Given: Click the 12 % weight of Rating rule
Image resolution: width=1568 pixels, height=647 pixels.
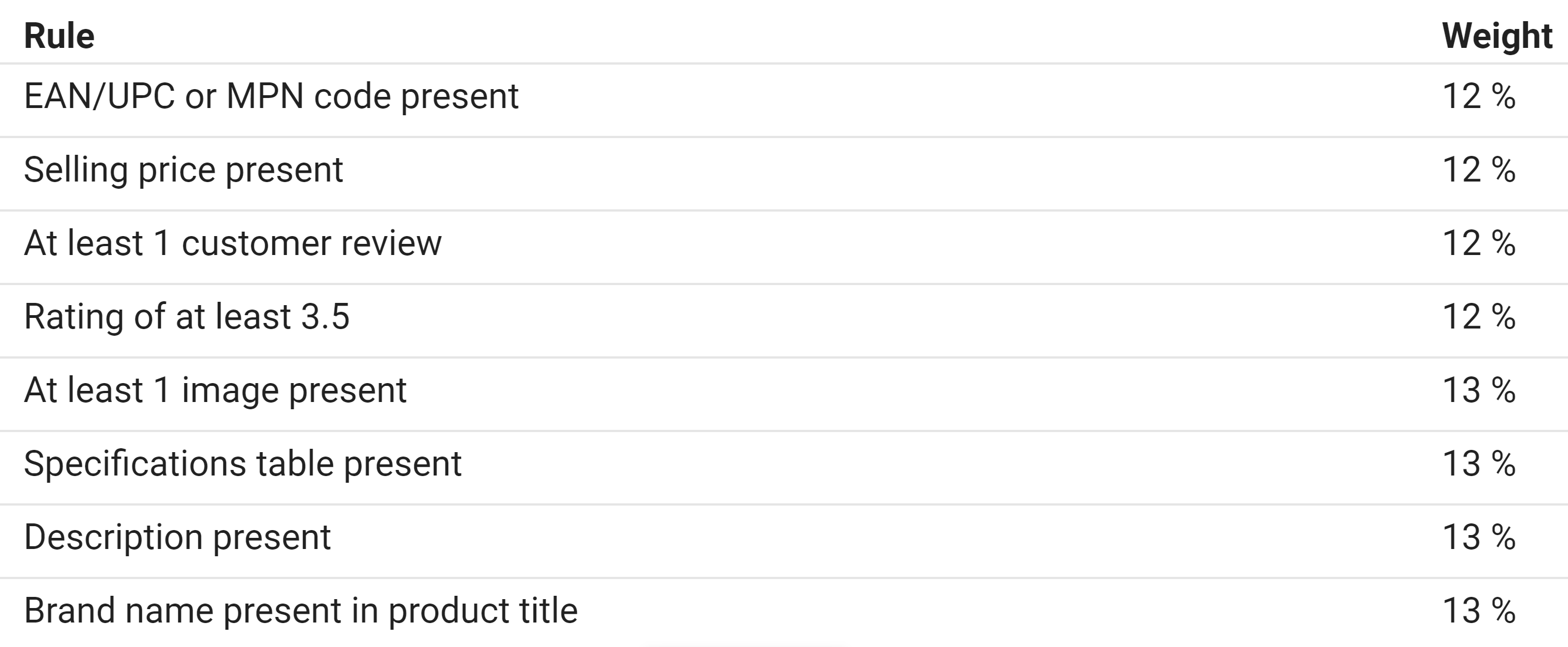Looking at the screenshot, I should coord(1478,316).
